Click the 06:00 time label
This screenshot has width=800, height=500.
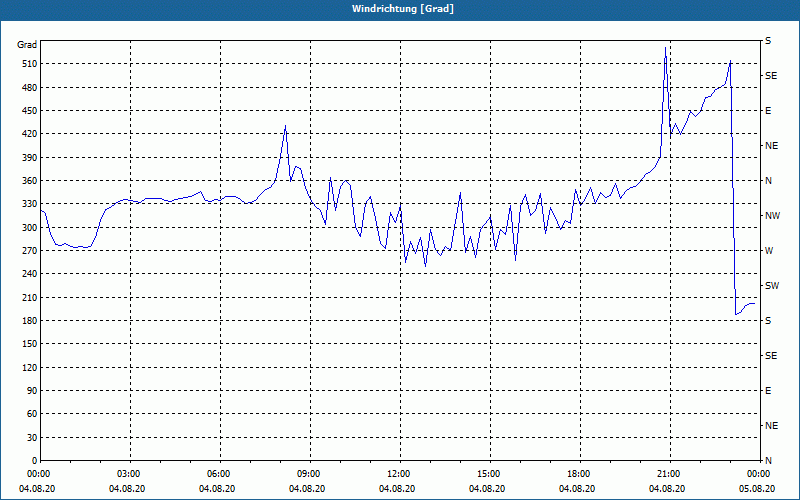[x=220, y=474]
